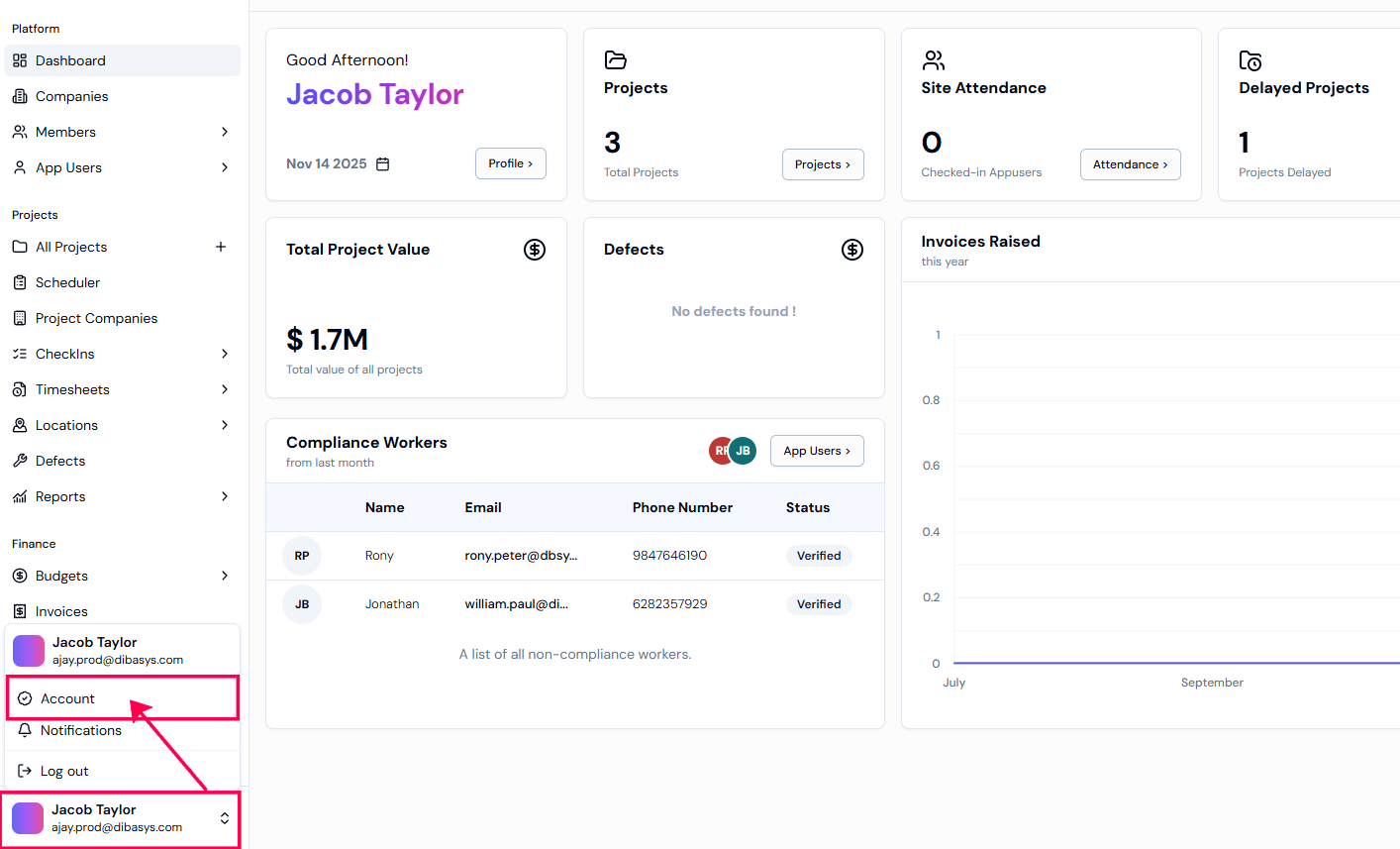Click the Attendance button
Screen dimensions: 1400x849
tap(1130, 164)
